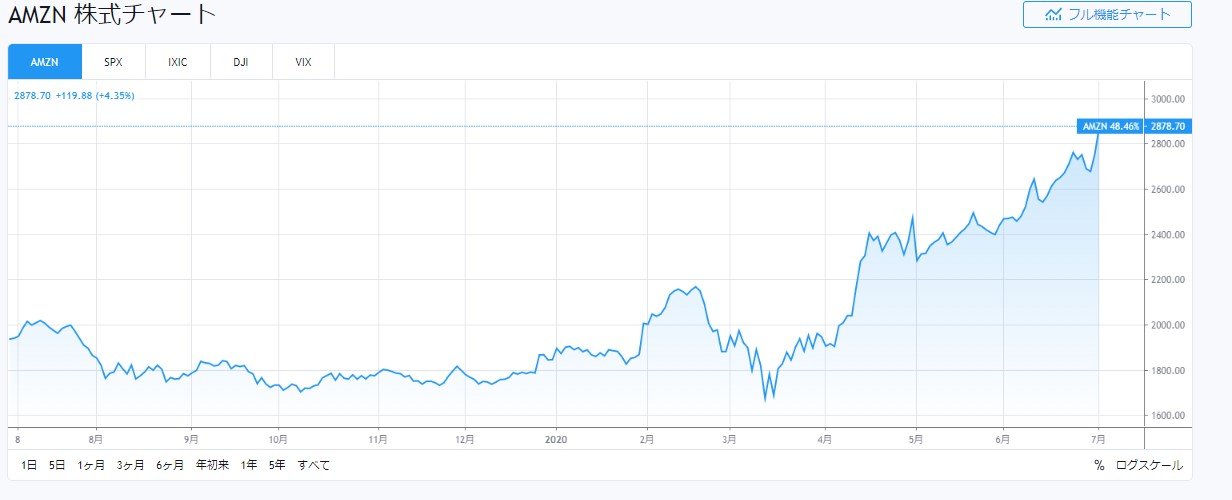Set time range to 年初来
Image resolution: width=1232 pixels, height=500 pixels.
click(212, 465)
